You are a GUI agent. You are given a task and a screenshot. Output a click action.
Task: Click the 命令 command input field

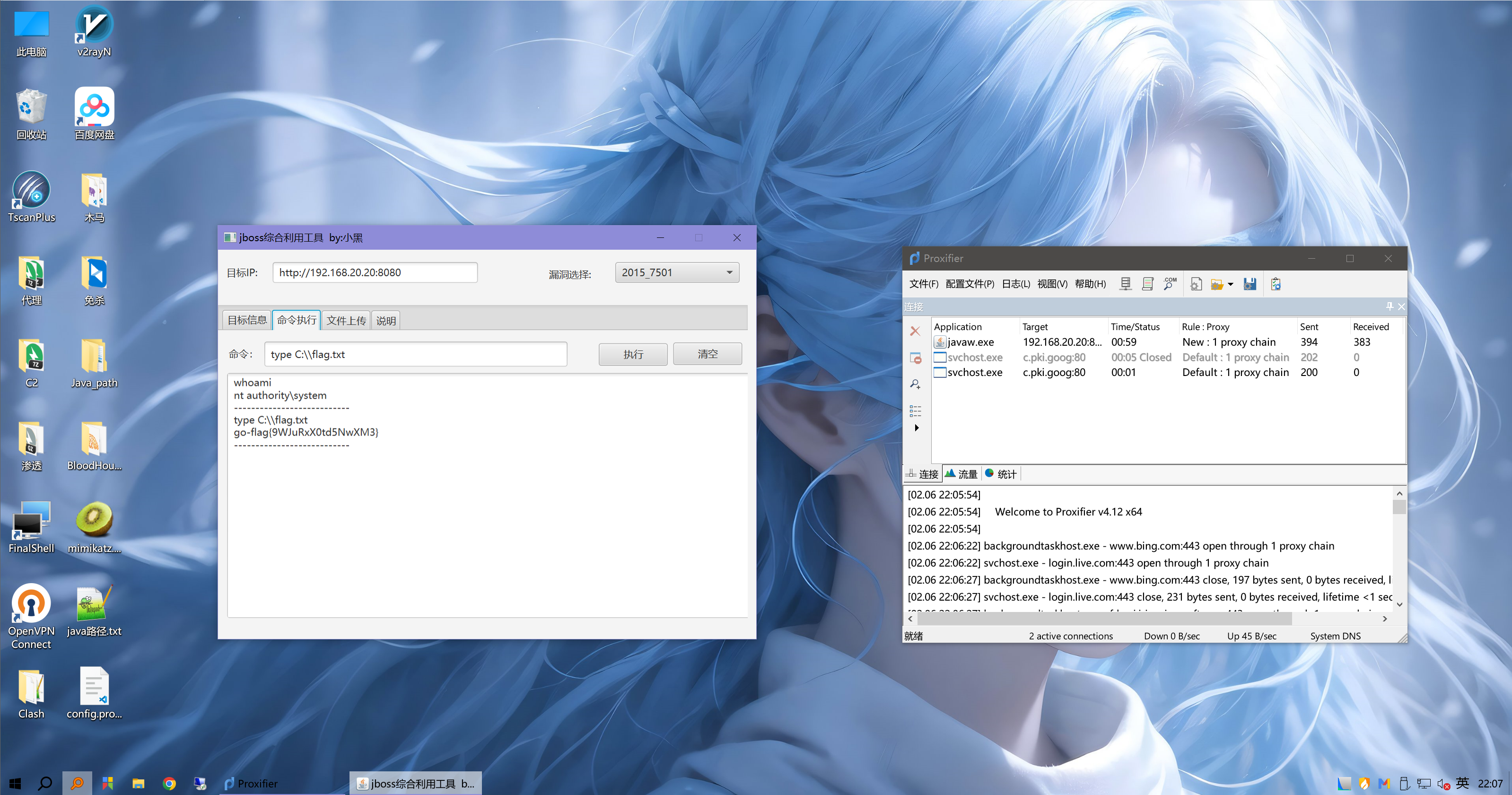tap(416, 354)
